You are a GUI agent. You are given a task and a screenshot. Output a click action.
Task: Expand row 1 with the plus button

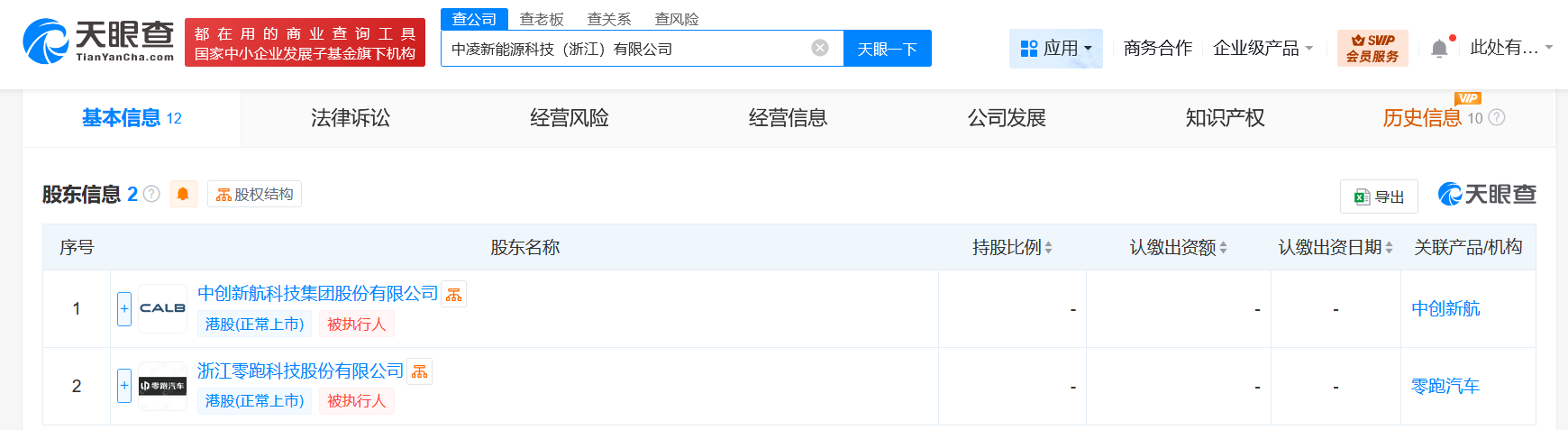(124, 308)
